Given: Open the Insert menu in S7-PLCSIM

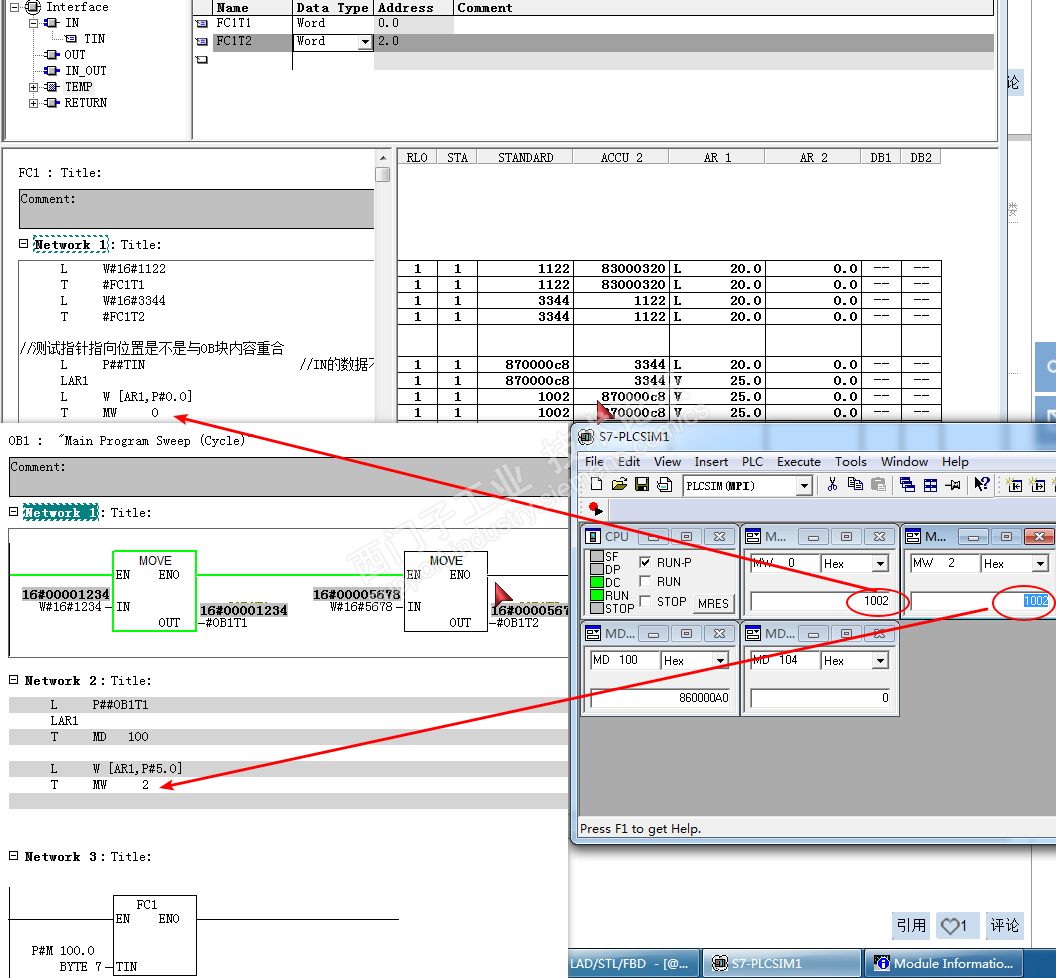Looking at the screenshot, I should [x=711, y=461].
